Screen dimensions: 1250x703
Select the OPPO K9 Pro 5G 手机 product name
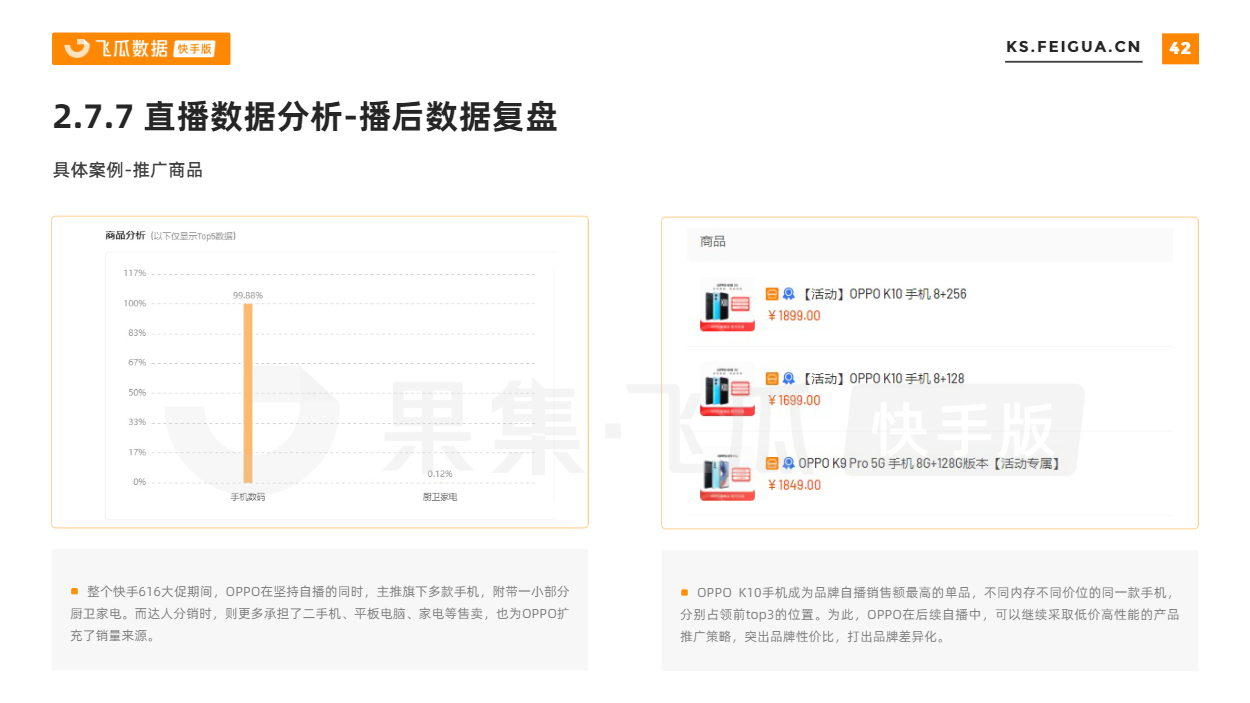tap(929, 463)
